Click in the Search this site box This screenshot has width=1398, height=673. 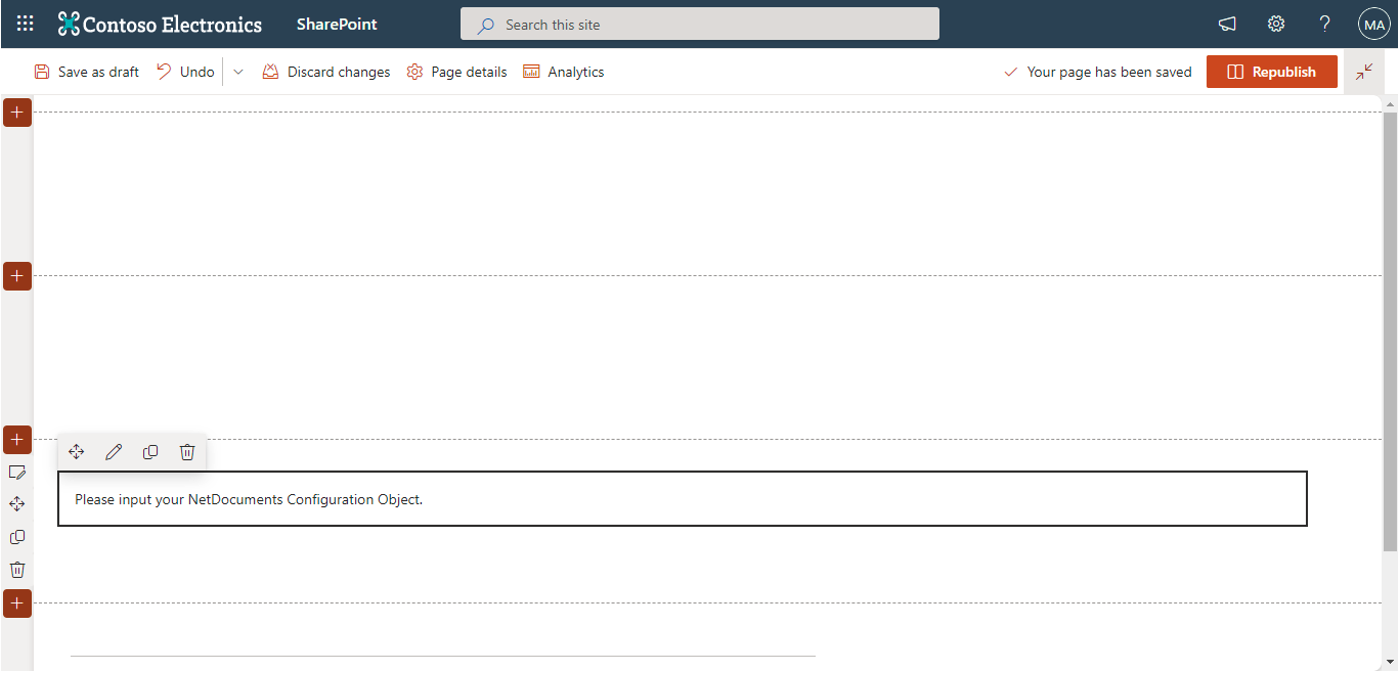[x=699, y=24]
